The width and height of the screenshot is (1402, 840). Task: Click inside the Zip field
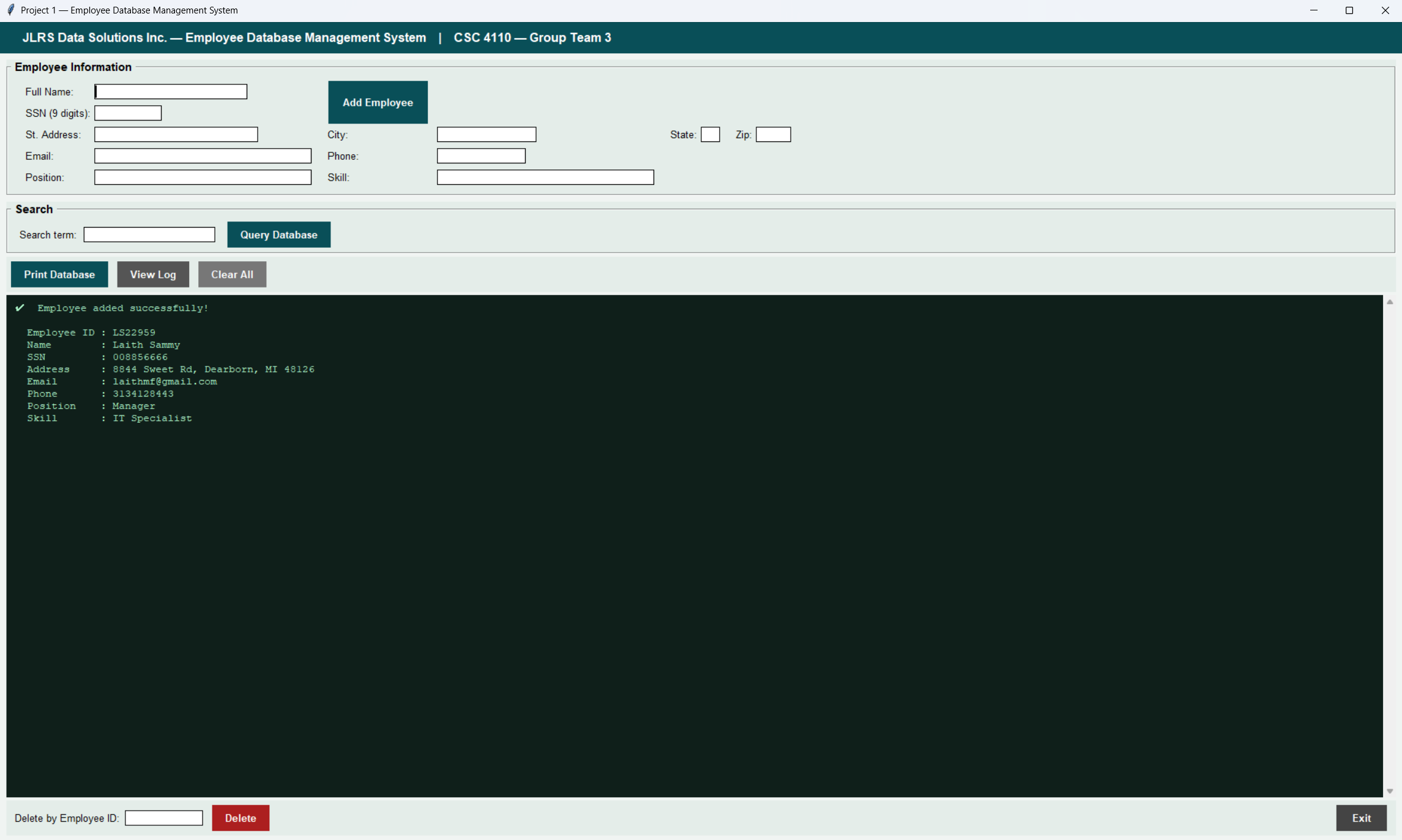pyautogui.click(x=773, y=134)
